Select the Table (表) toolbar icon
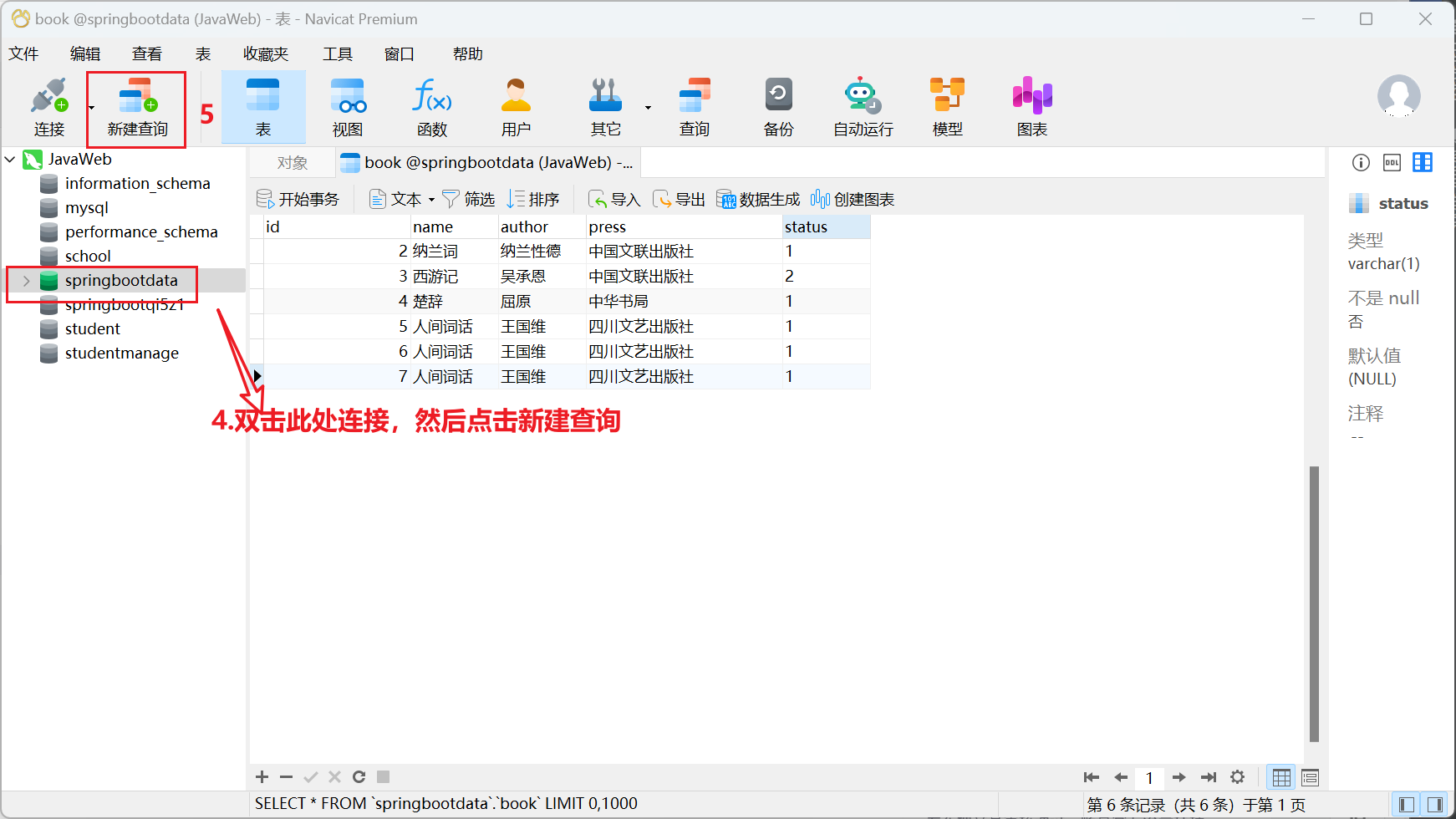Screen dimensions: 1456x819 (x=263, y=107)
